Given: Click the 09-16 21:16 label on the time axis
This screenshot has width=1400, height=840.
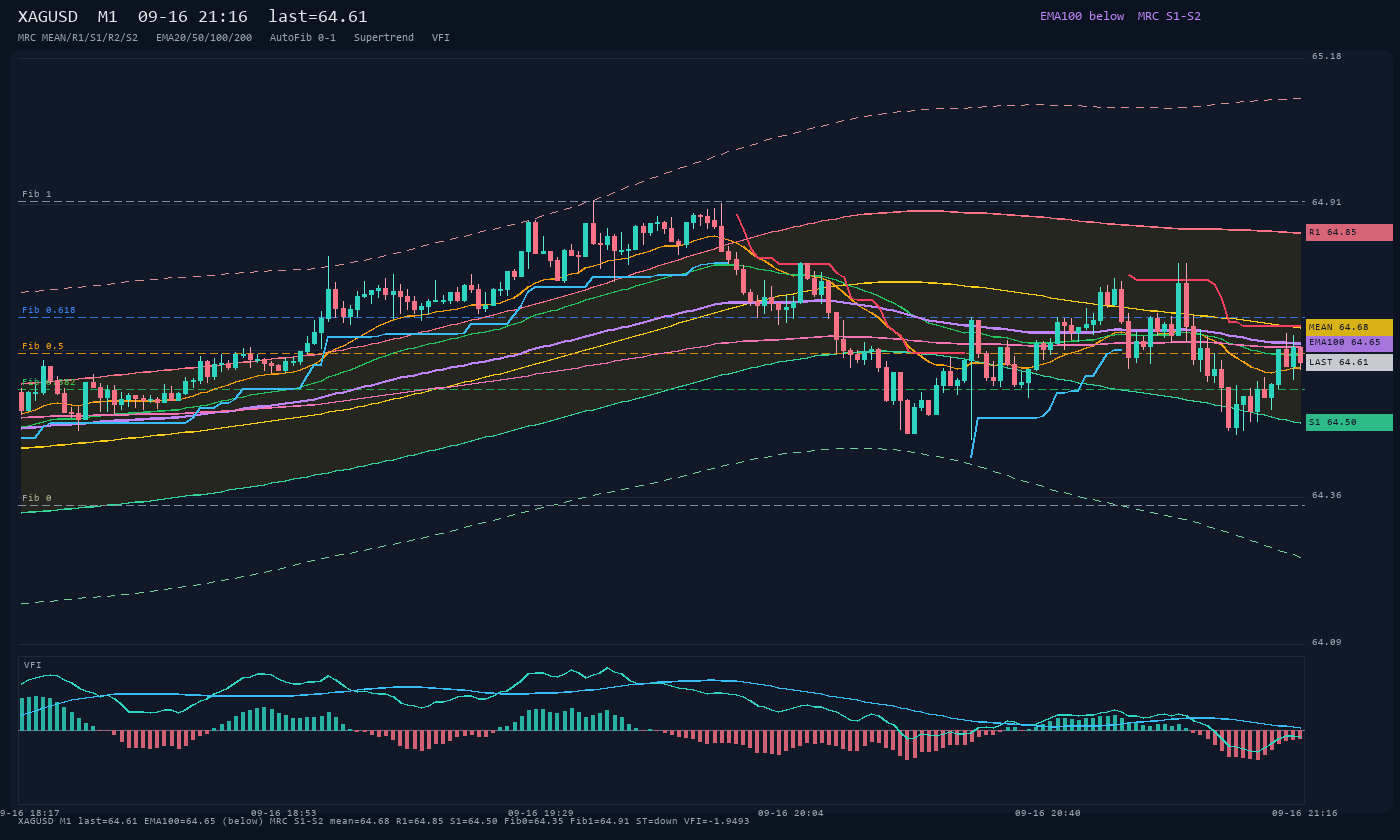Looking at the screenshot, I should coord(1305,813).
